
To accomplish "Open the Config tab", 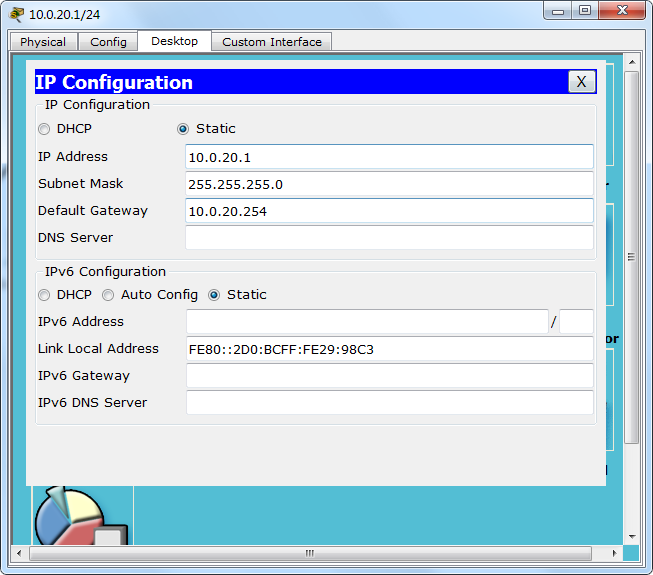I will [x=108, y=42].
